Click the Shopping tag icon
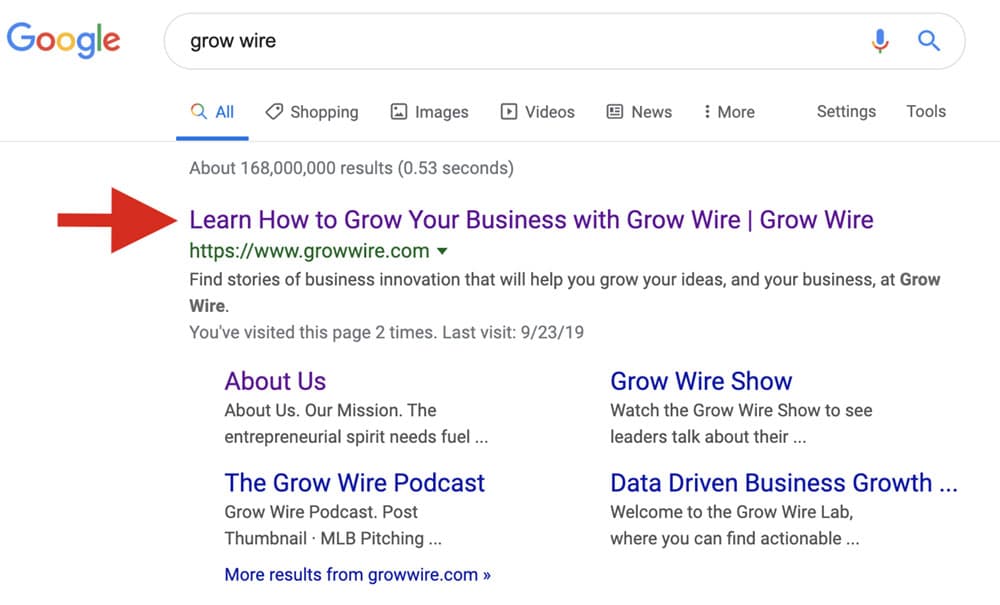Screen dimensions: 1000x605 pyautogui.click(x=274, y=112)
